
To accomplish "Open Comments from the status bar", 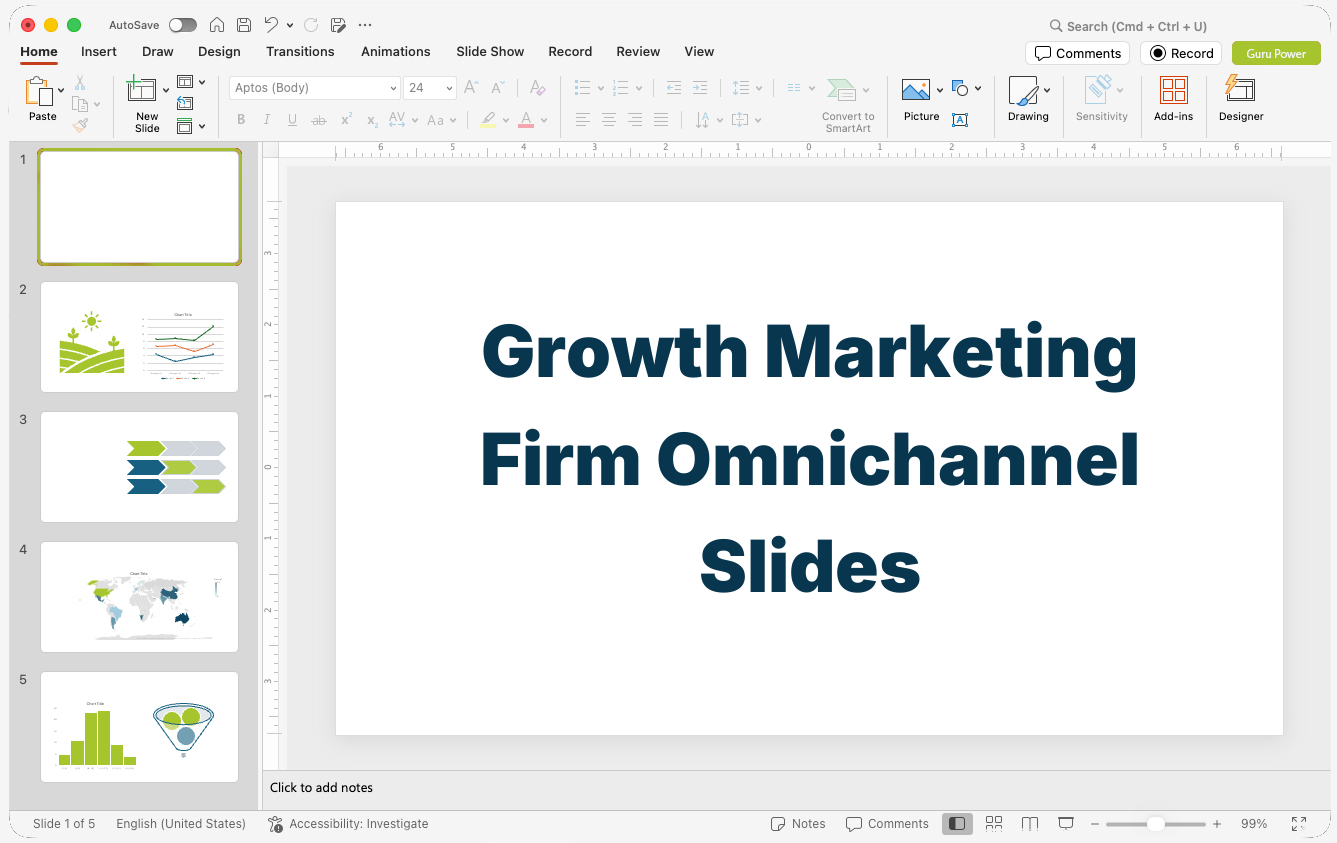I will pyautogui.click(x=887, y=824).
